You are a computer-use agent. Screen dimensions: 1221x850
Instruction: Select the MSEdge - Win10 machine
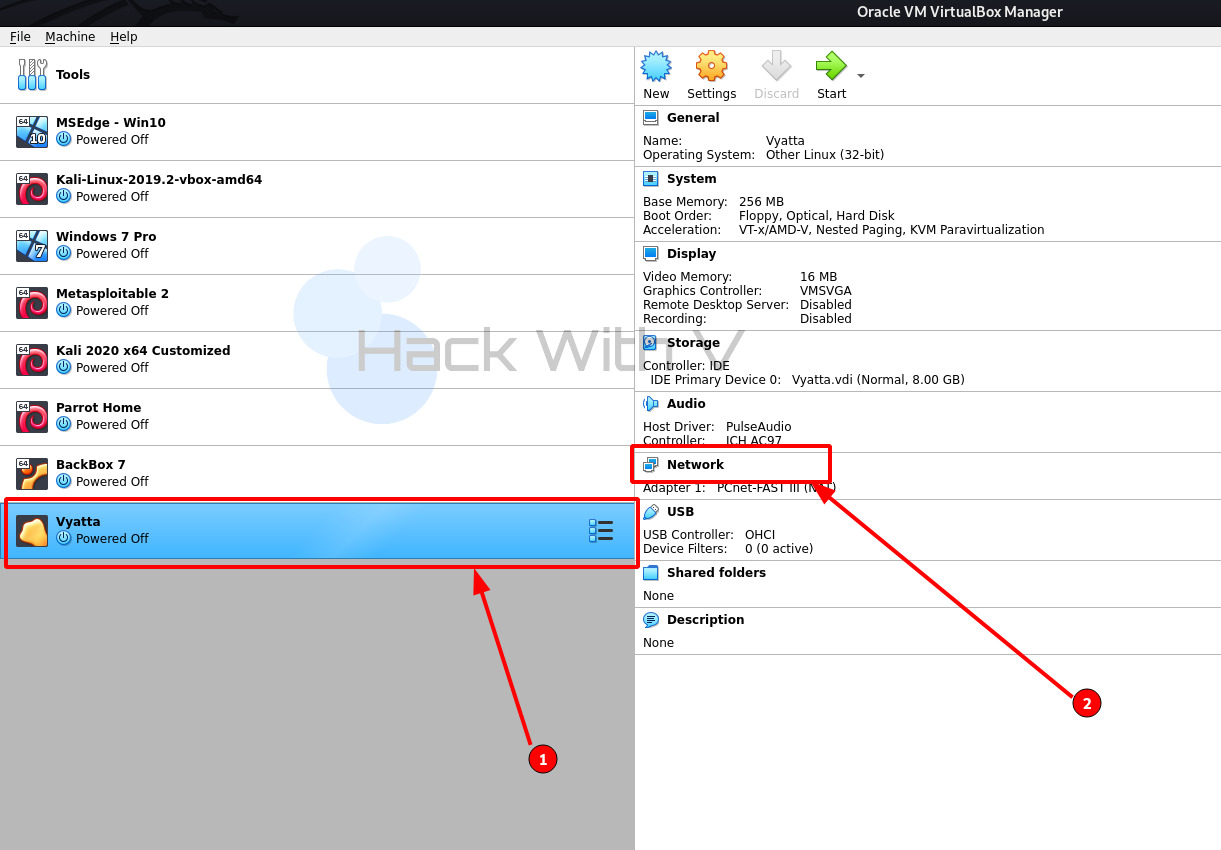coord(317,132)
